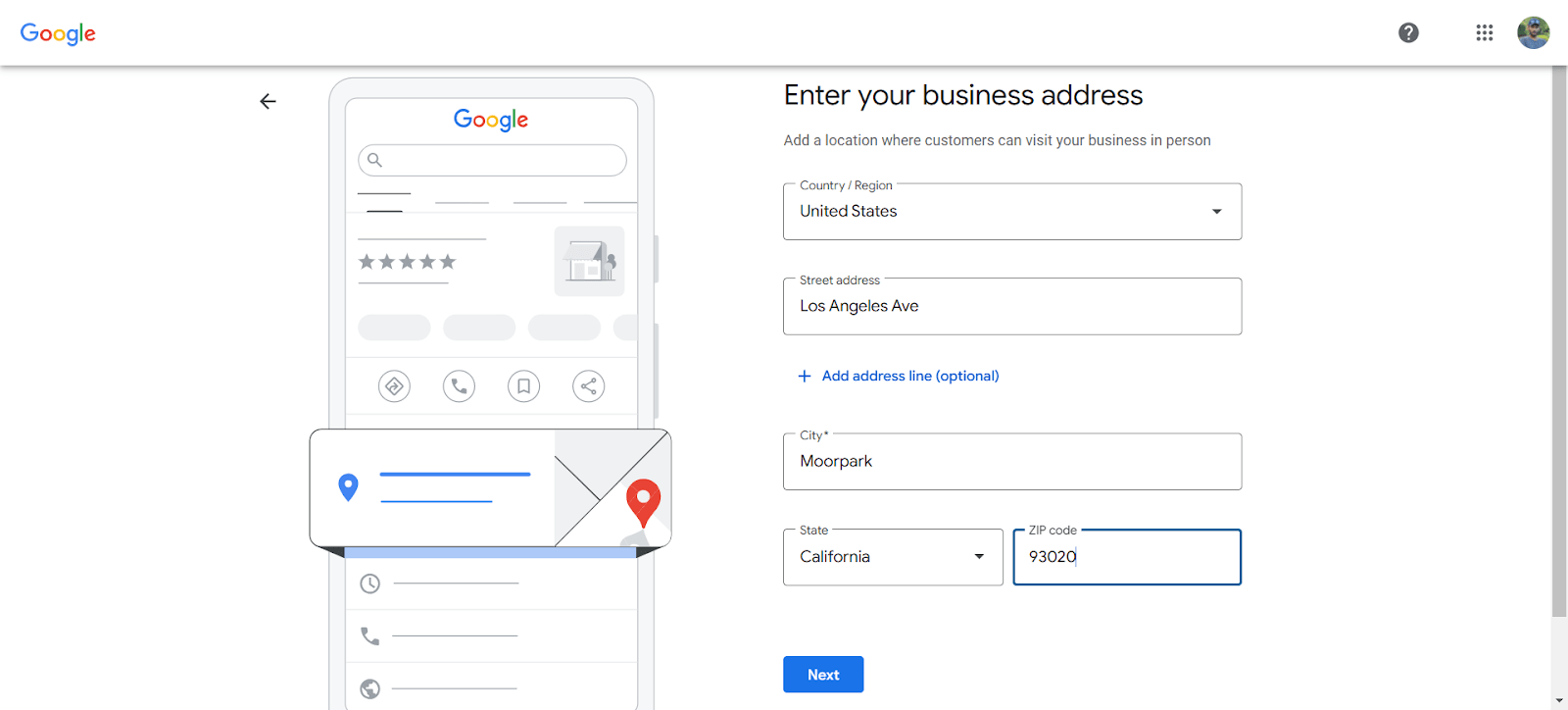Open the account profile picture
The height and width of the screenshot is (710, 1568).
(x=1534, y=32)
